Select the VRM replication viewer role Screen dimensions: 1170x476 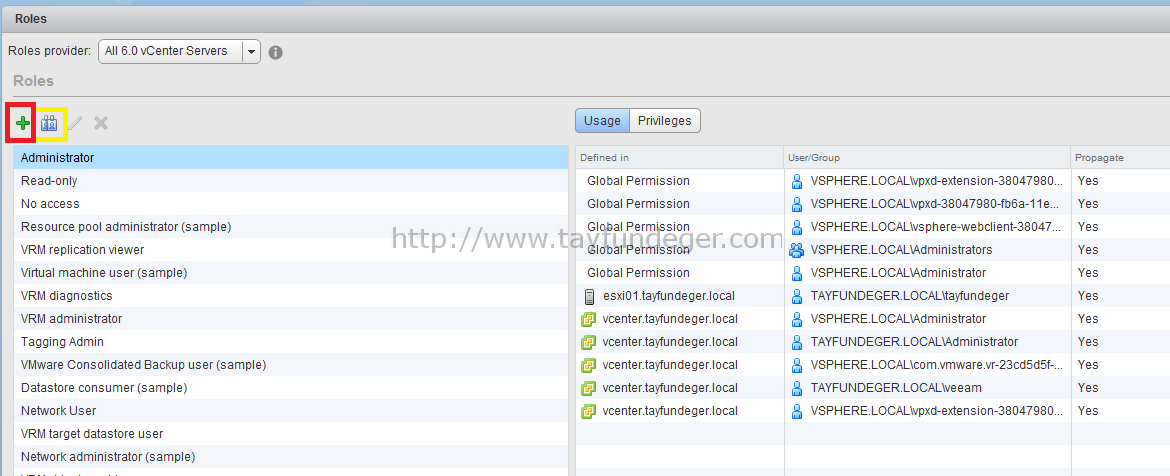tap(291, 250)
